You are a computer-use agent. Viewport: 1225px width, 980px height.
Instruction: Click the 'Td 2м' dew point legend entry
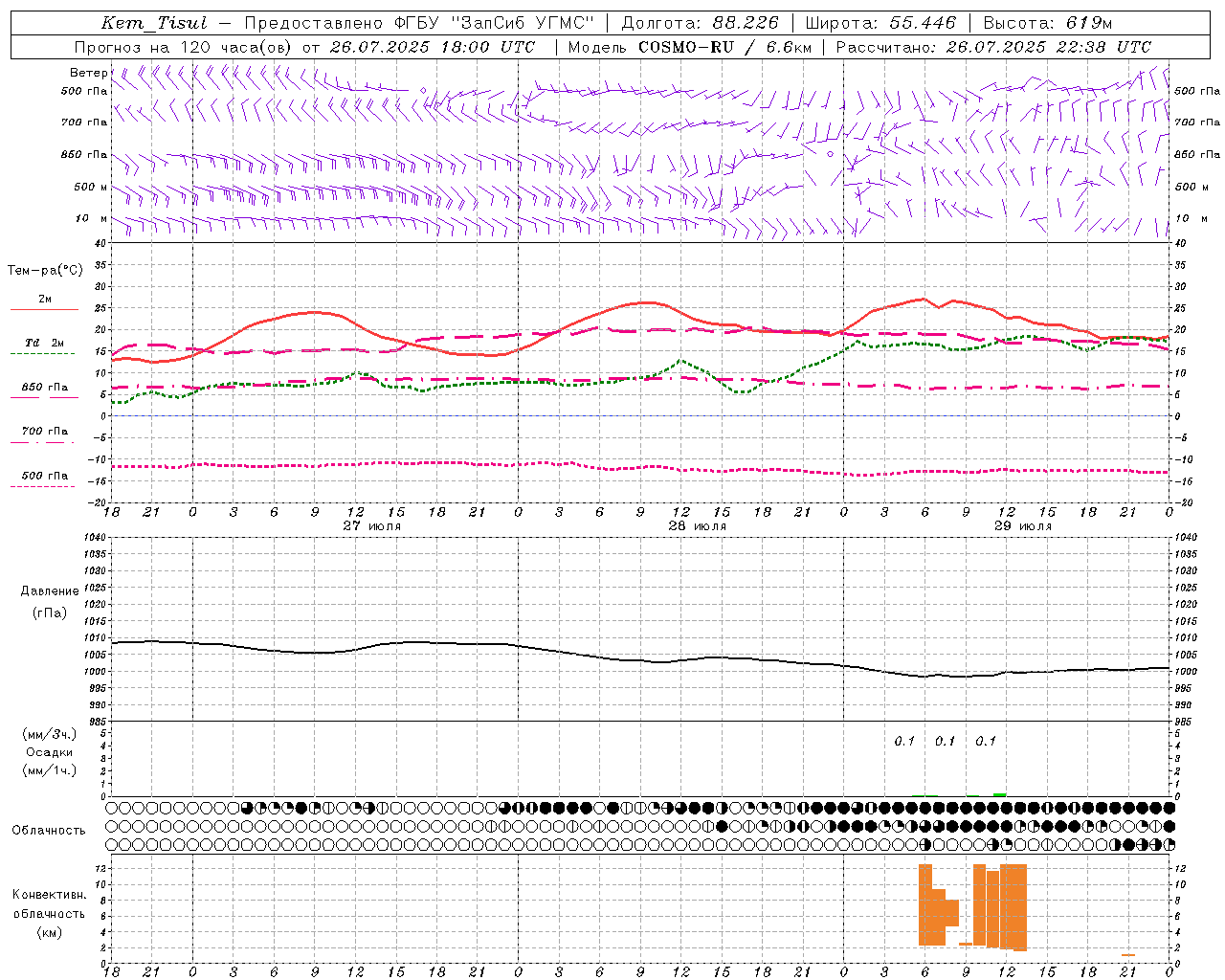(45, 343)
